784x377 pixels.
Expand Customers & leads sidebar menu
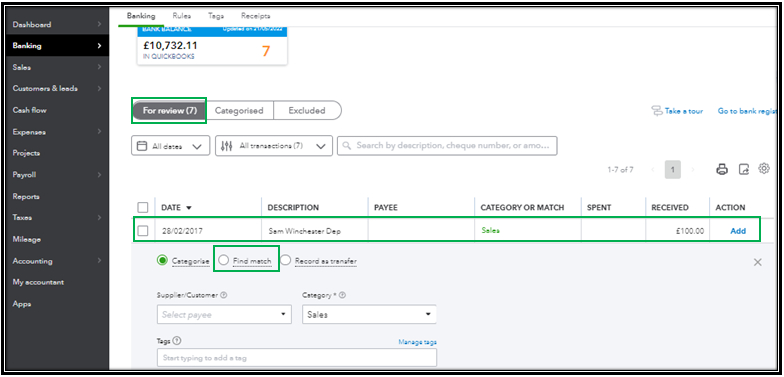tap(100, 88)
